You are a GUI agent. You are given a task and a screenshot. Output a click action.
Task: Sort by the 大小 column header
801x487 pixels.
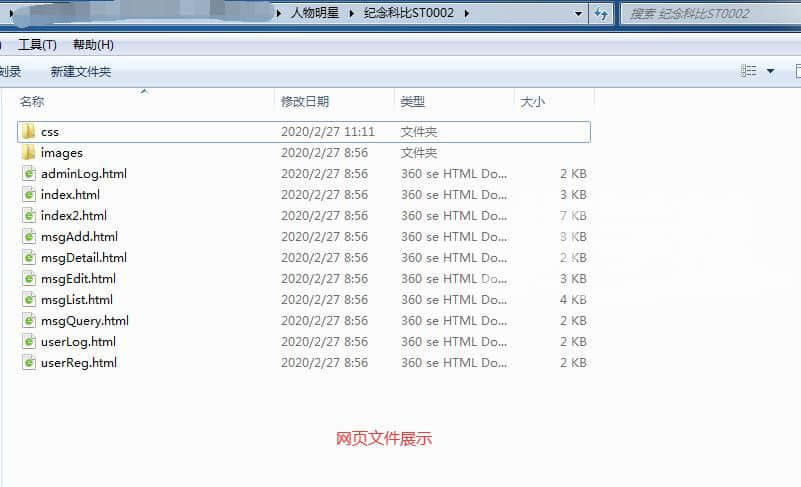(x=532, y=102)
